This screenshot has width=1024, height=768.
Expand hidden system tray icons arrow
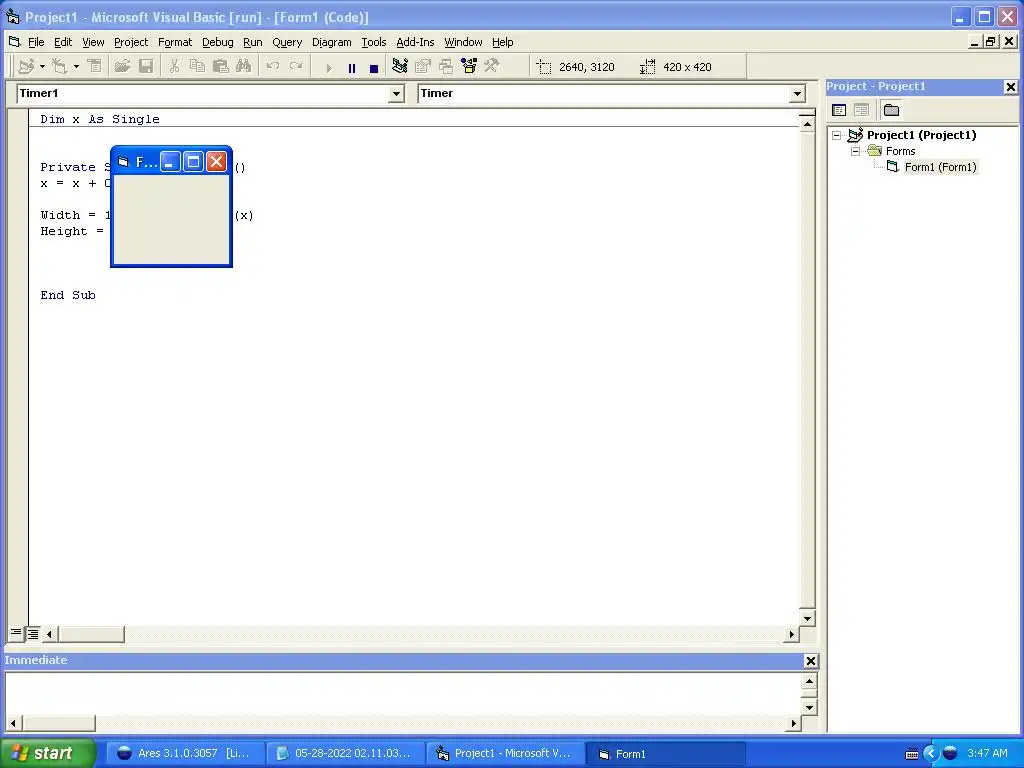point(931,754)
